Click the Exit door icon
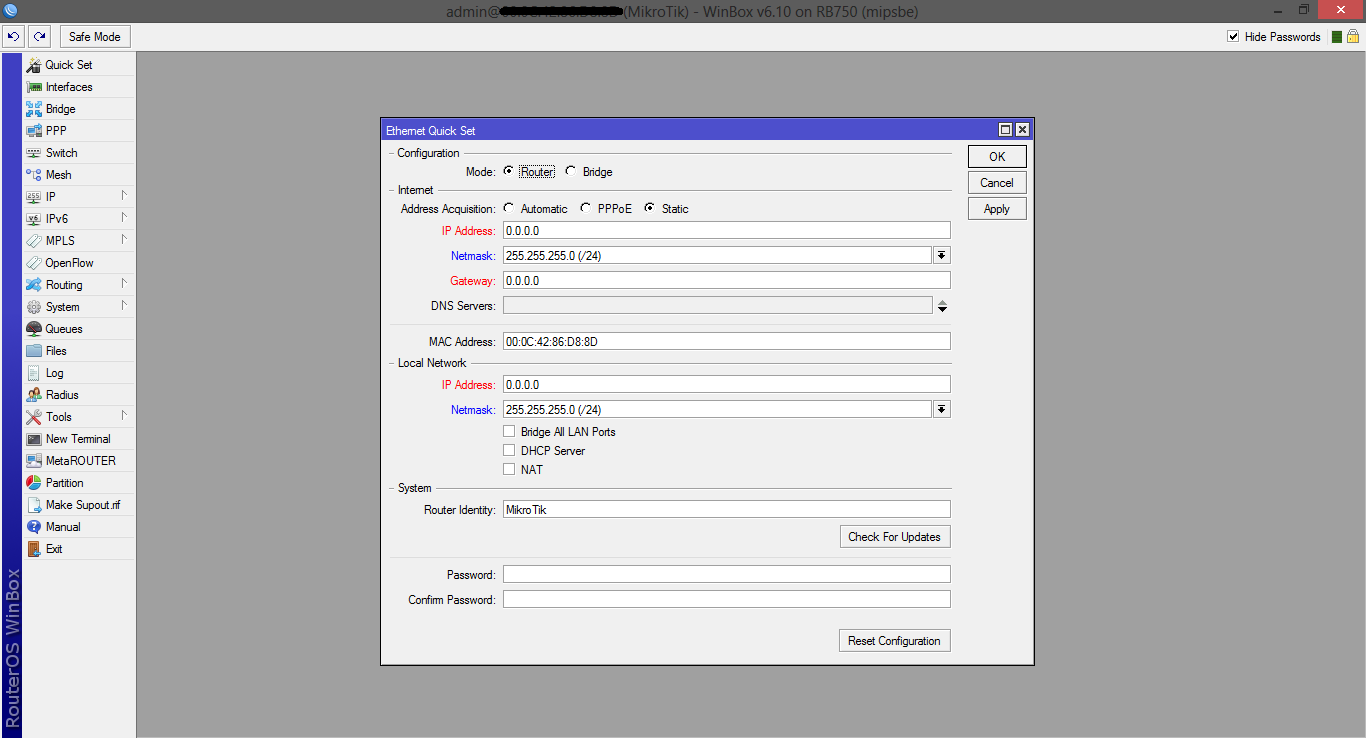This screenshot has height=738, width=1366. [x=34, y=549]
